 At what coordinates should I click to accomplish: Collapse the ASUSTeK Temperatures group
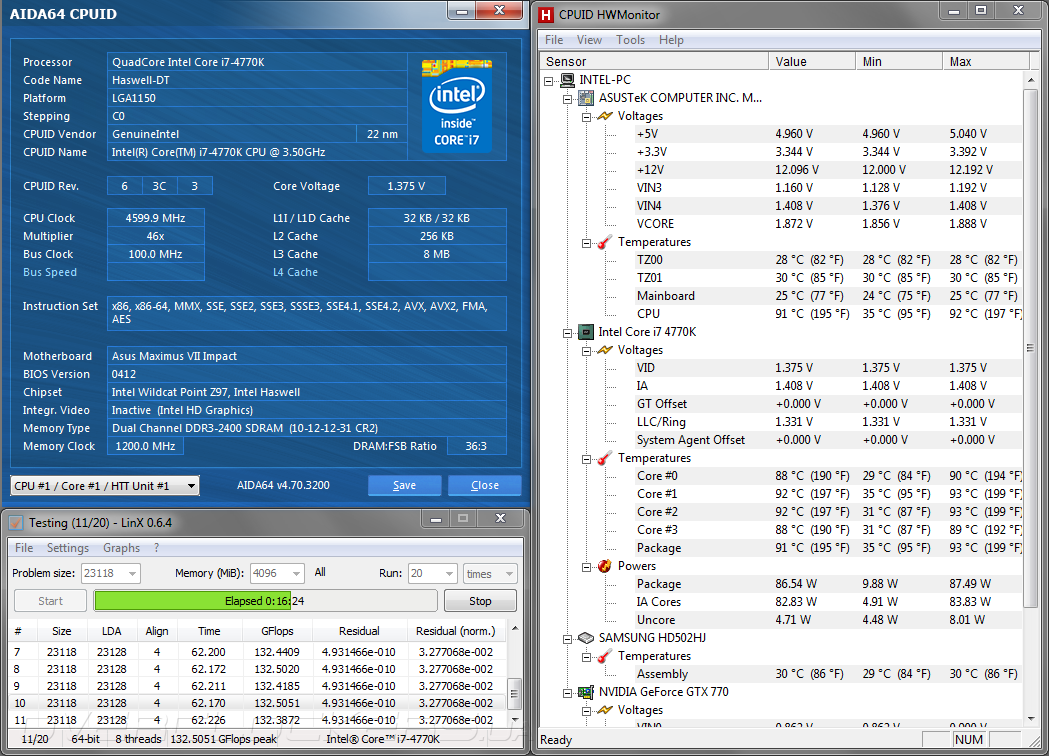click(x=586, y=243)
